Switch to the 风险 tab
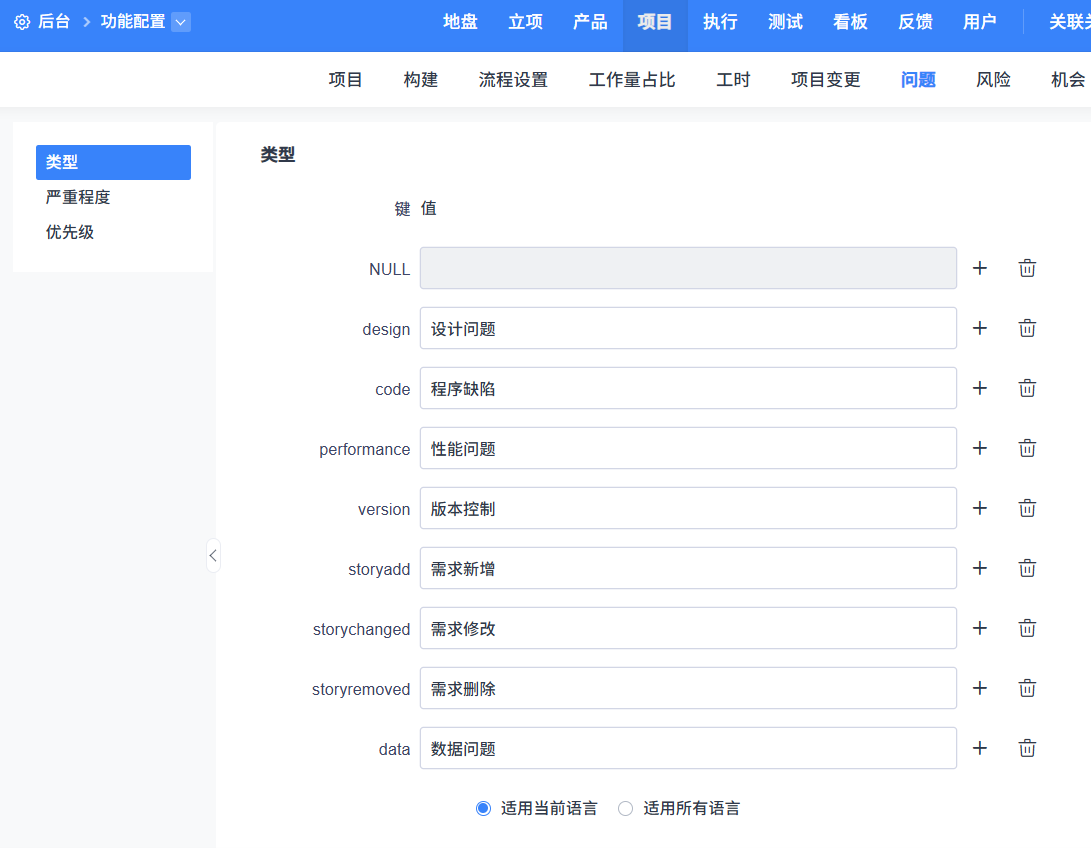 pyautogui.click(x=993, y=80)
